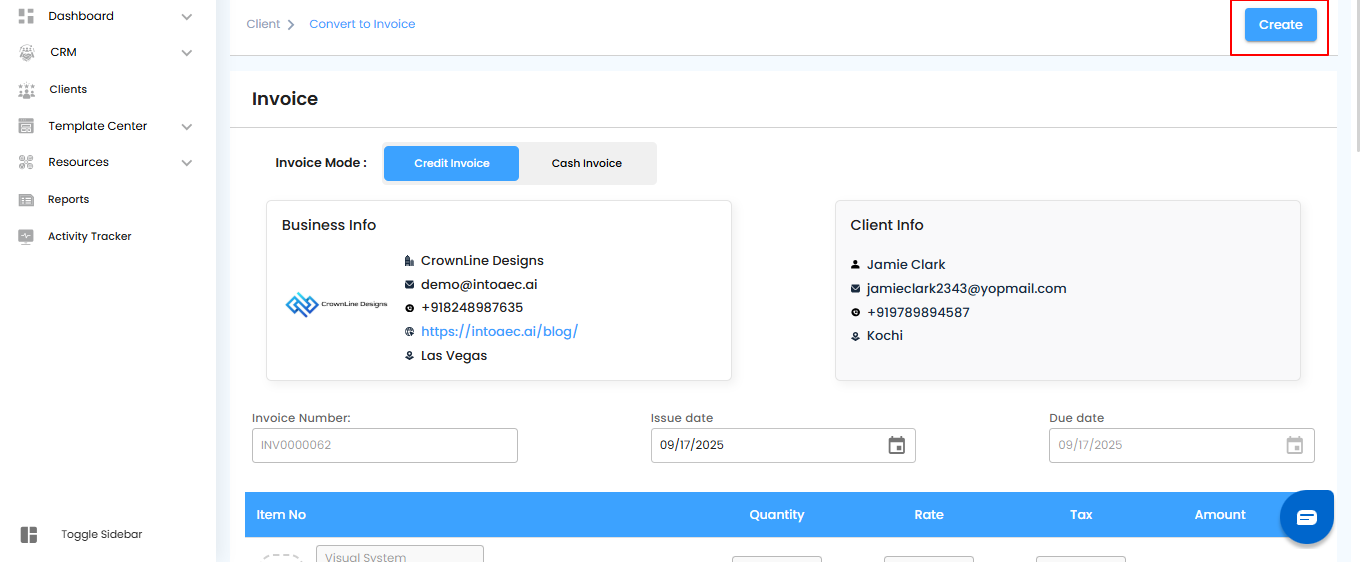Image resolution: width=1365 pixels, height=562 pixels.
Task: Click the Create button
Action: pos(1280,25)
